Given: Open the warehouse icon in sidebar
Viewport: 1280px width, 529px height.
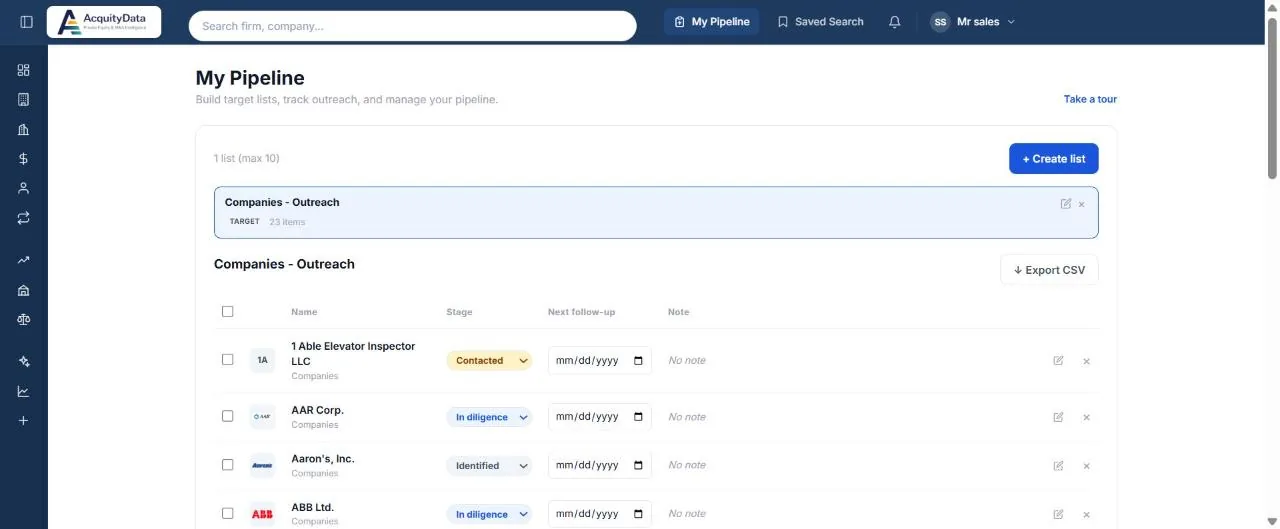Looking at the screenshot, I should click(24, 290).
